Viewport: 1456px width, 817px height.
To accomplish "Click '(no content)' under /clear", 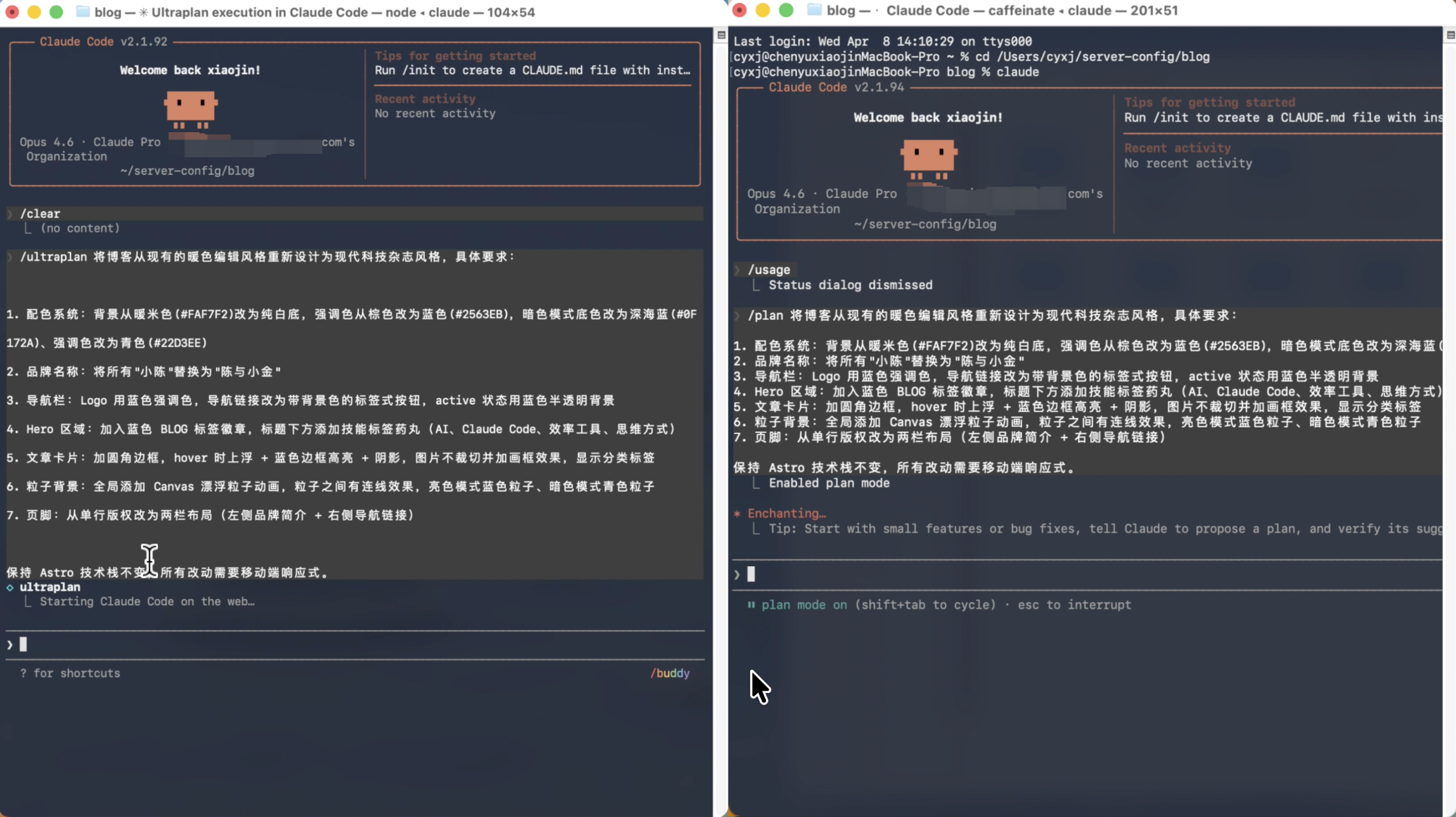I will click(x=80, y=228).
